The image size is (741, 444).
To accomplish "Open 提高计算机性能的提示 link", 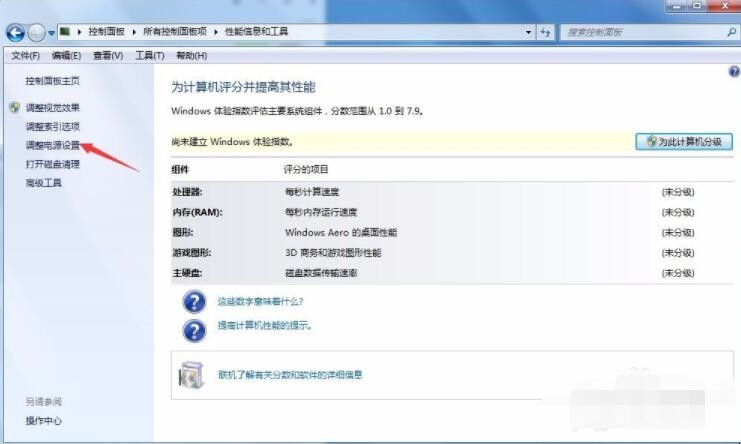I will [264, 325].
